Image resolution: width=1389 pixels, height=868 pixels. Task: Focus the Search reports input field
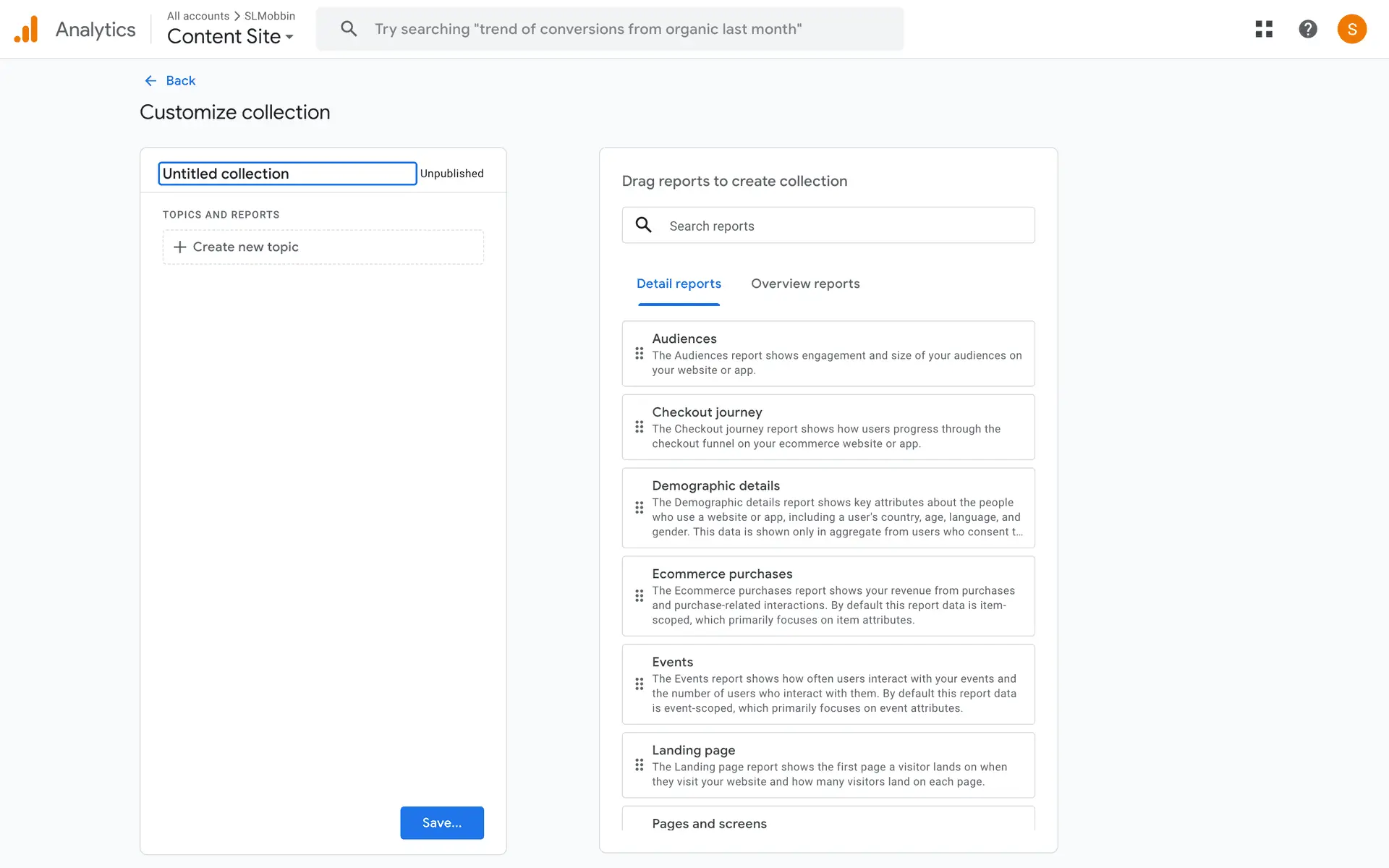[839, 226]
